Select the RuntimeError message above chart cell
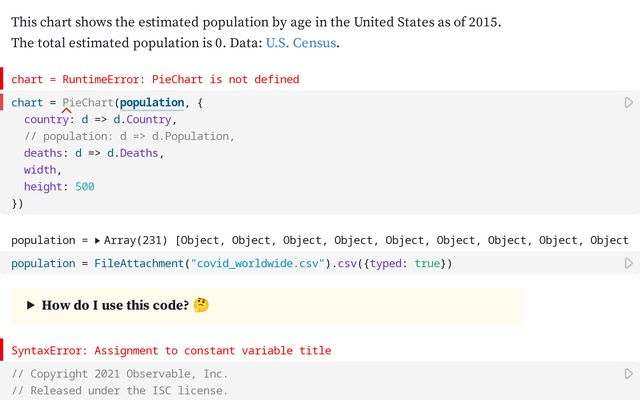This screenshot has width=640, height=400. 155,79
